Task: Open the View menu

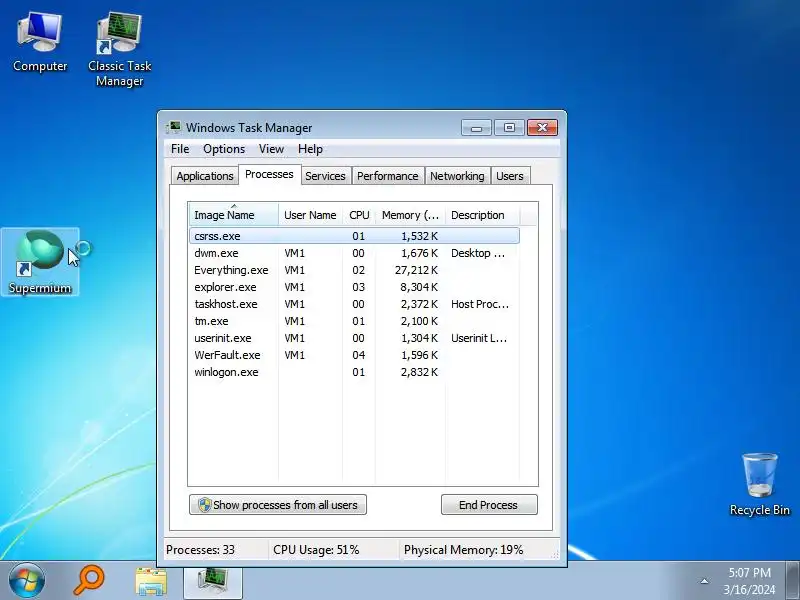Action: 271,149
